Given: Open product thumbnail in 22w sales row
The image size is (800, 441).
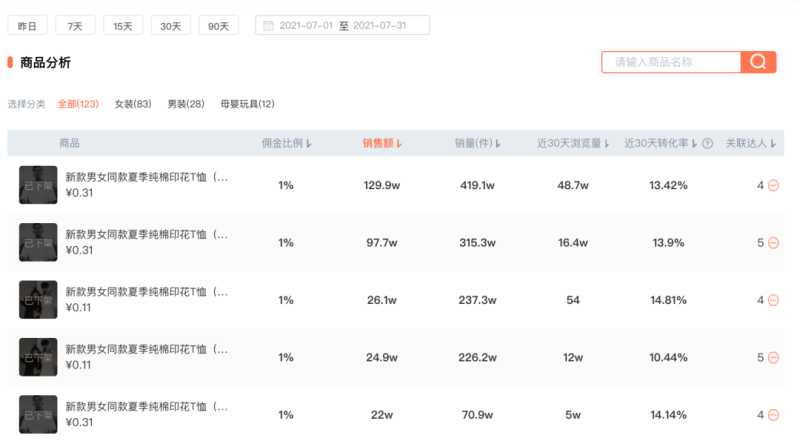Looking at the screenshot, I should [x=38, y=414].
